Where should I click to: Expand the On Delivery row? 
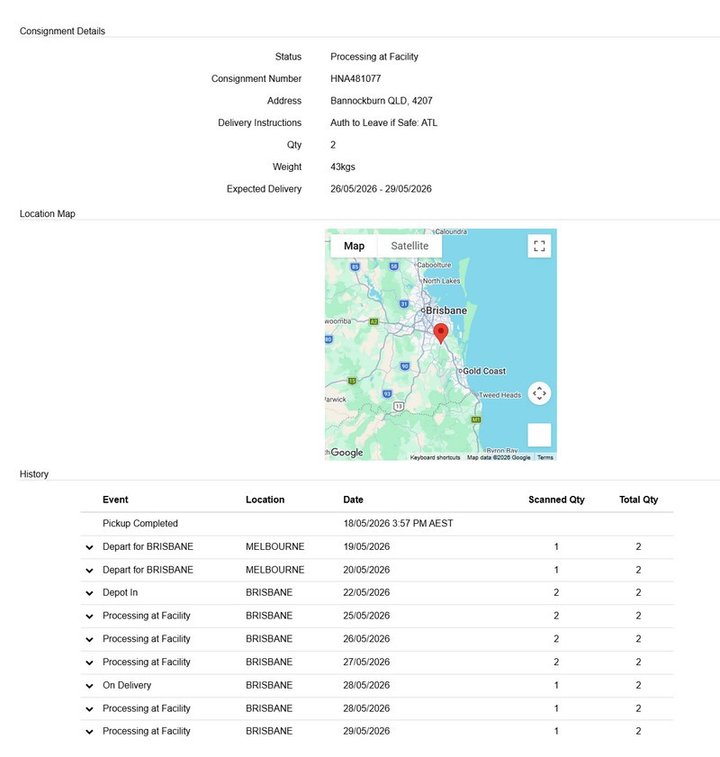[x=89, y=686]
